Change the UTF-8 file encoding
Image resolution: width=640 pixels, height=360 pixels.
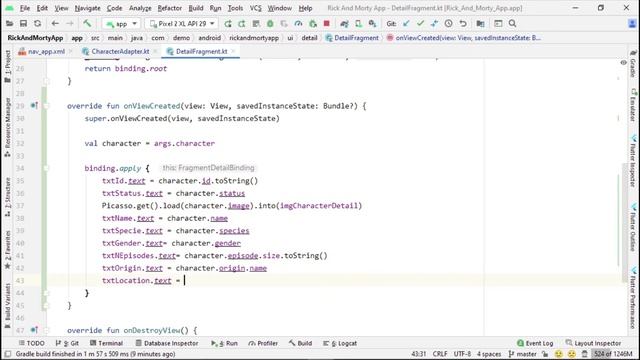click(x=462, y=354)
